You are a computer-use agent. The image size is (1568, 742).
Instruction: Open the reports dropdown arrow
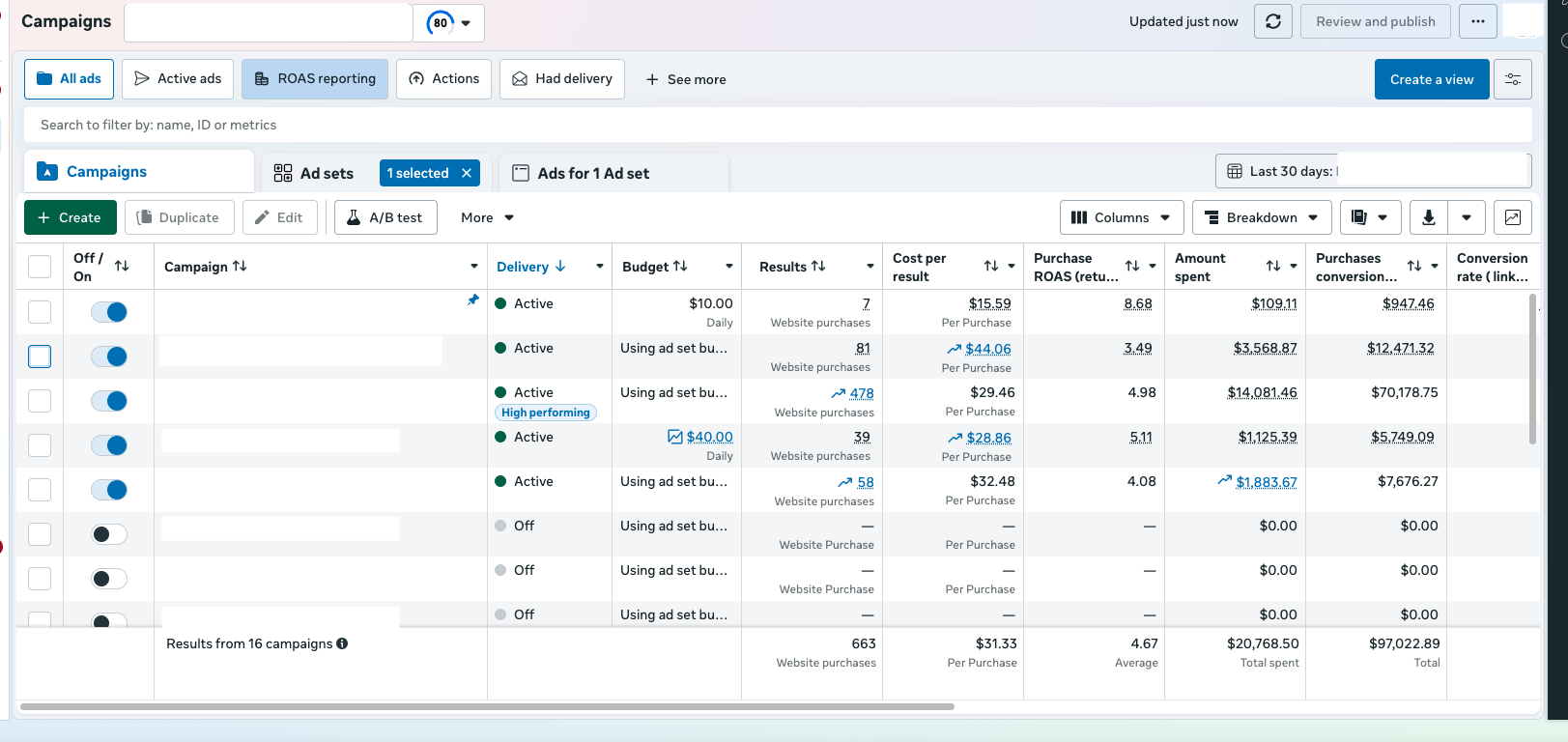coord(1383,217)
